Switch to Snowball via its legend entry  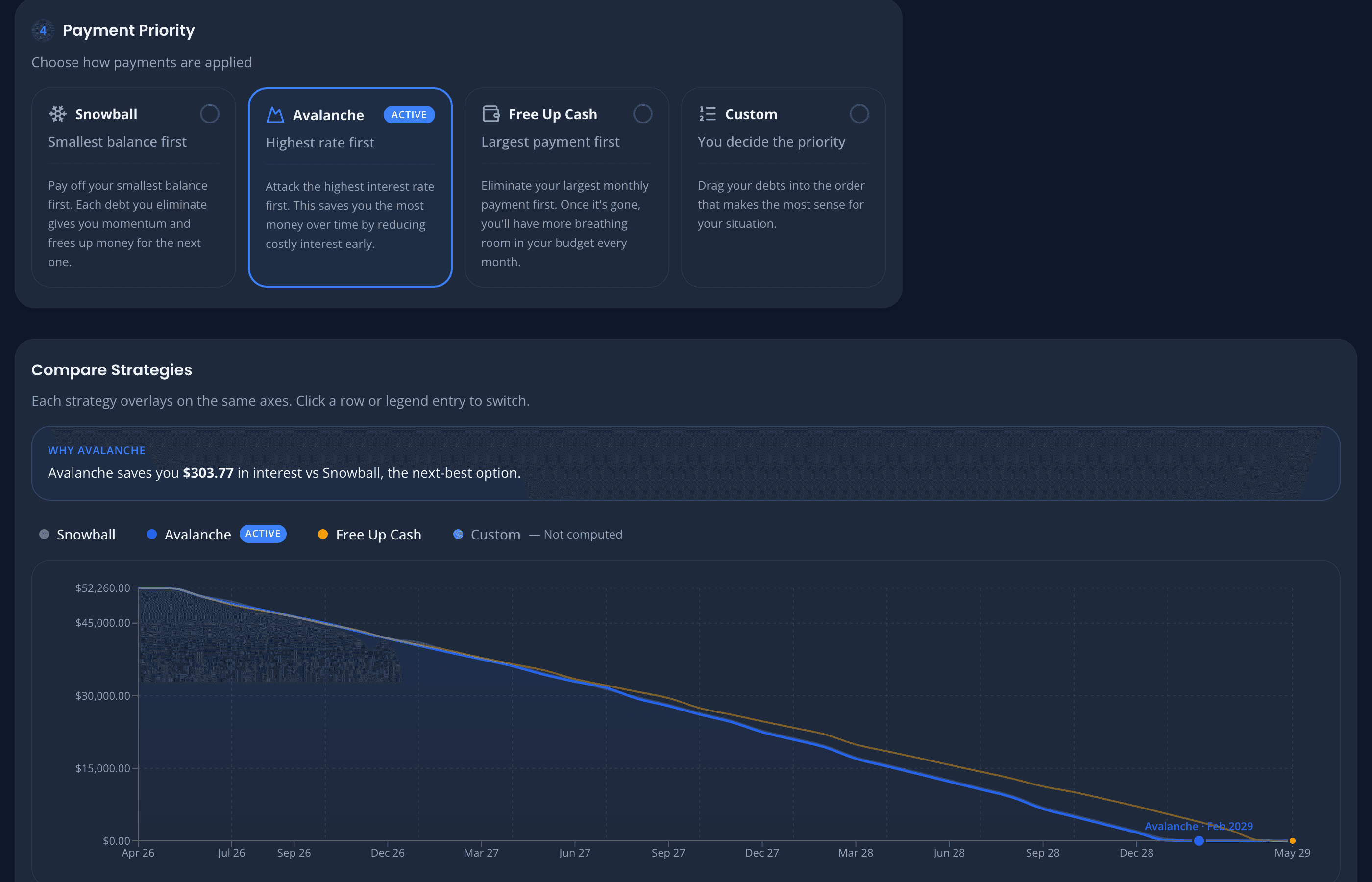pyautogui.click(x=85, y=534)
